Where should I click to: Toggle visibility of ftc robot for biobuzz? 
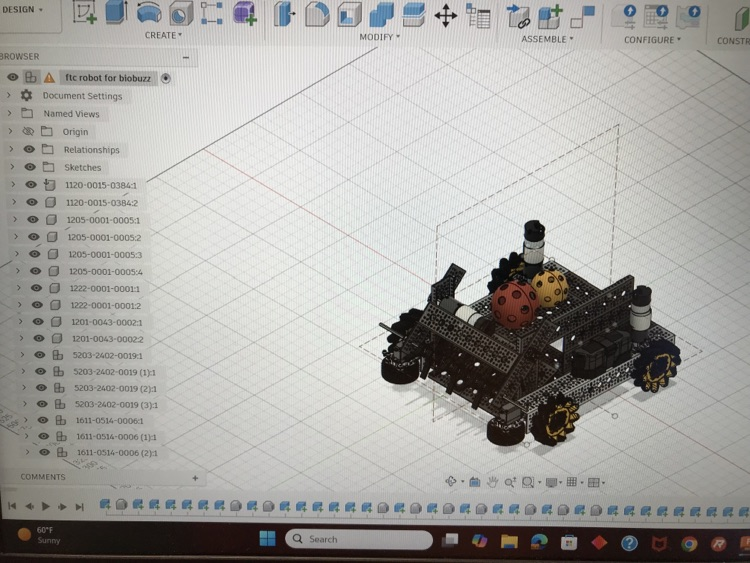pos(12,77)
